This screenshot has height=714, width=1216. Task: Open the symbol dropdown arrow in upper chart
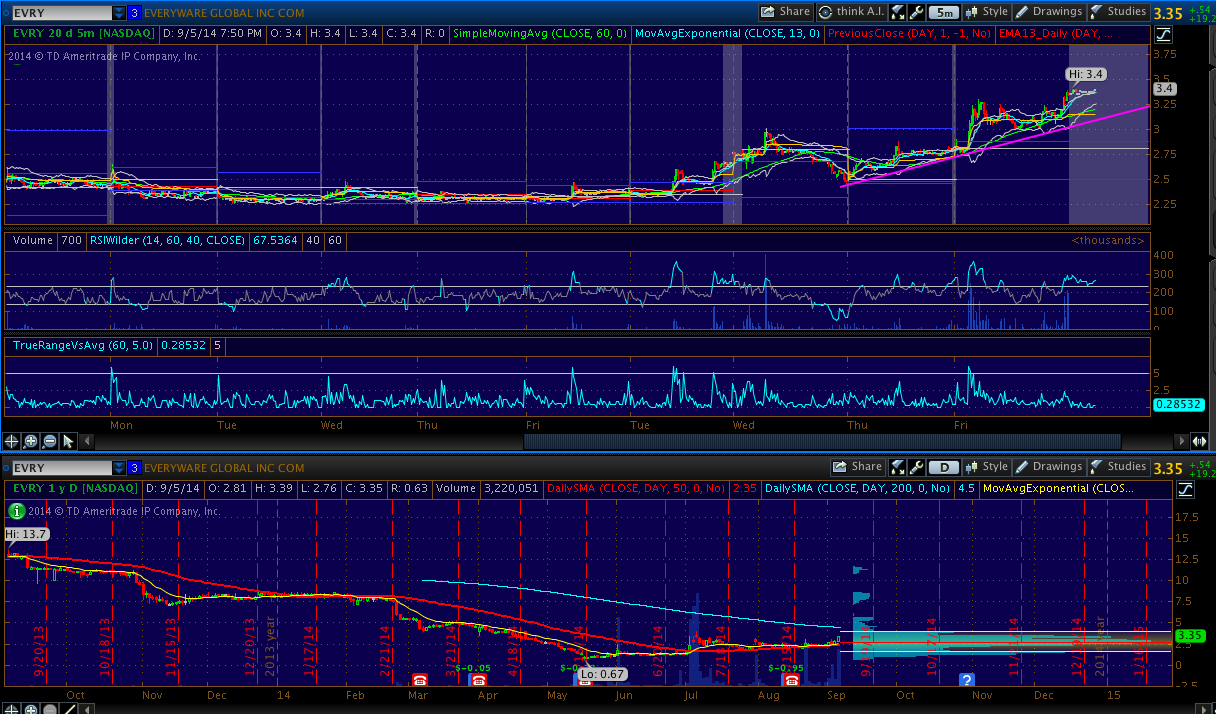click(120, 13)
